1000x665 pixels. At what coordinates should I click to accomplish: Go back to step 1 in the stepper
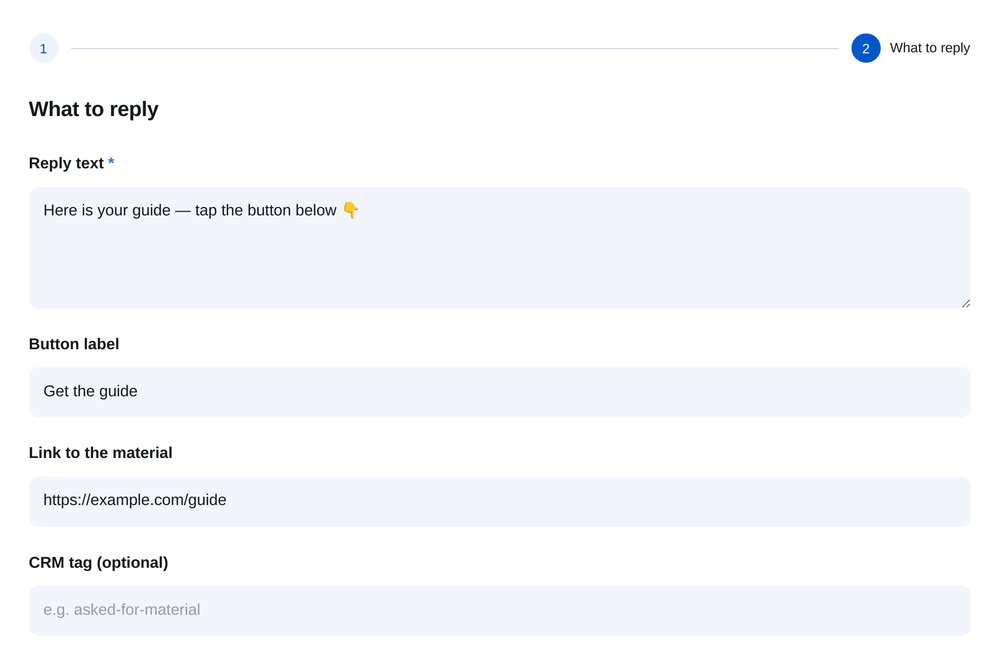pos(43,48)
